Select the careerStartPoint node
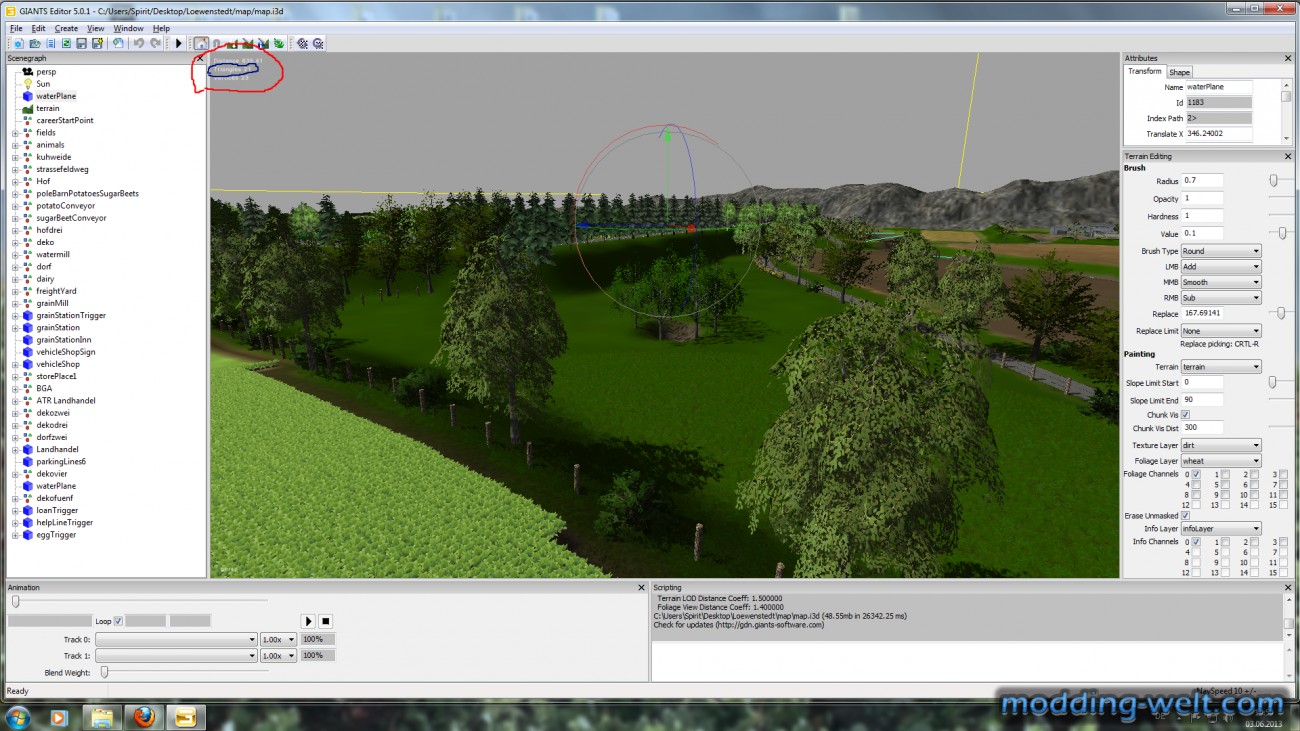 pos(65,120)
